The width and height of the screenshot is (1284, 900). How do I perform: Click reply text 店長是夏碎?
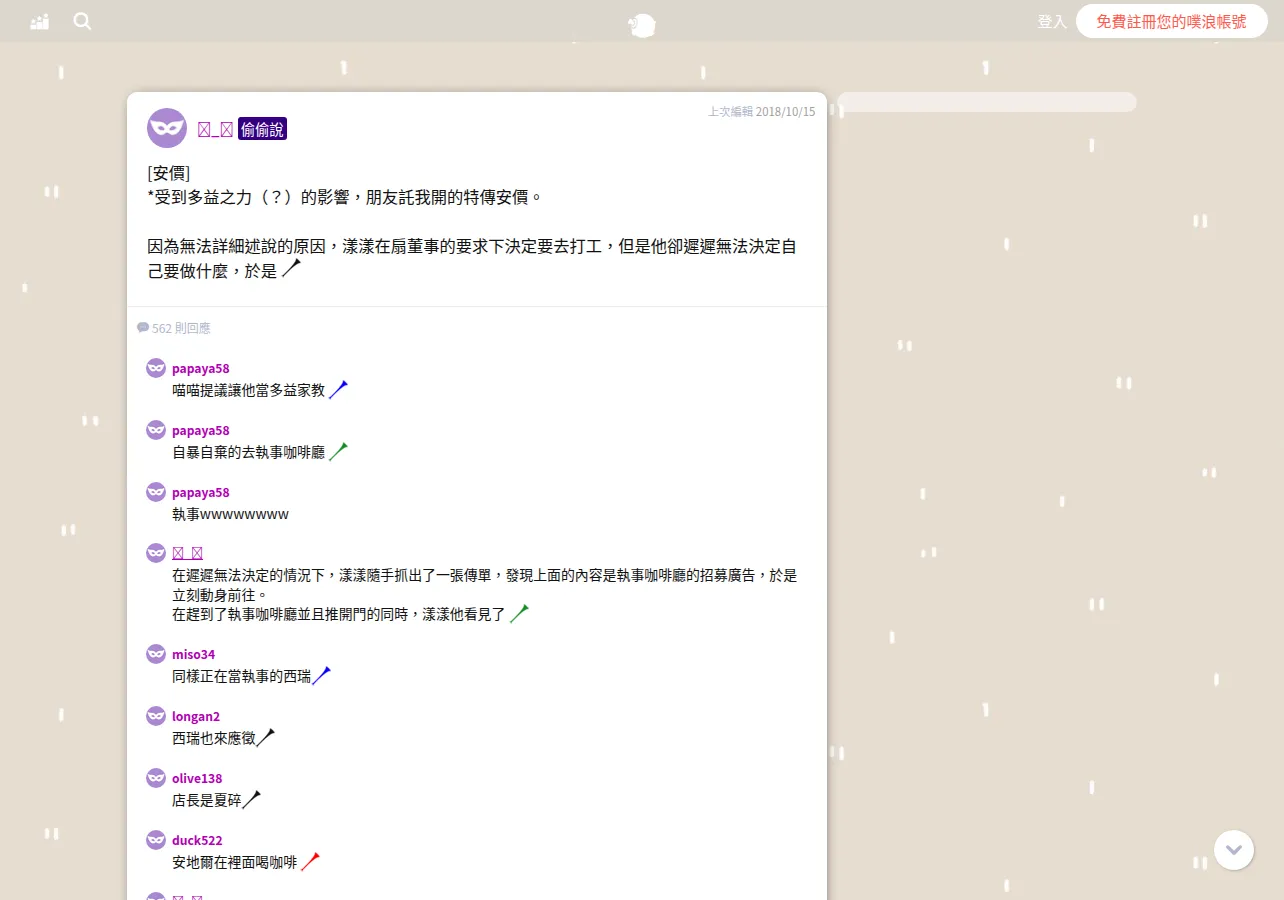tap(207, 800)
